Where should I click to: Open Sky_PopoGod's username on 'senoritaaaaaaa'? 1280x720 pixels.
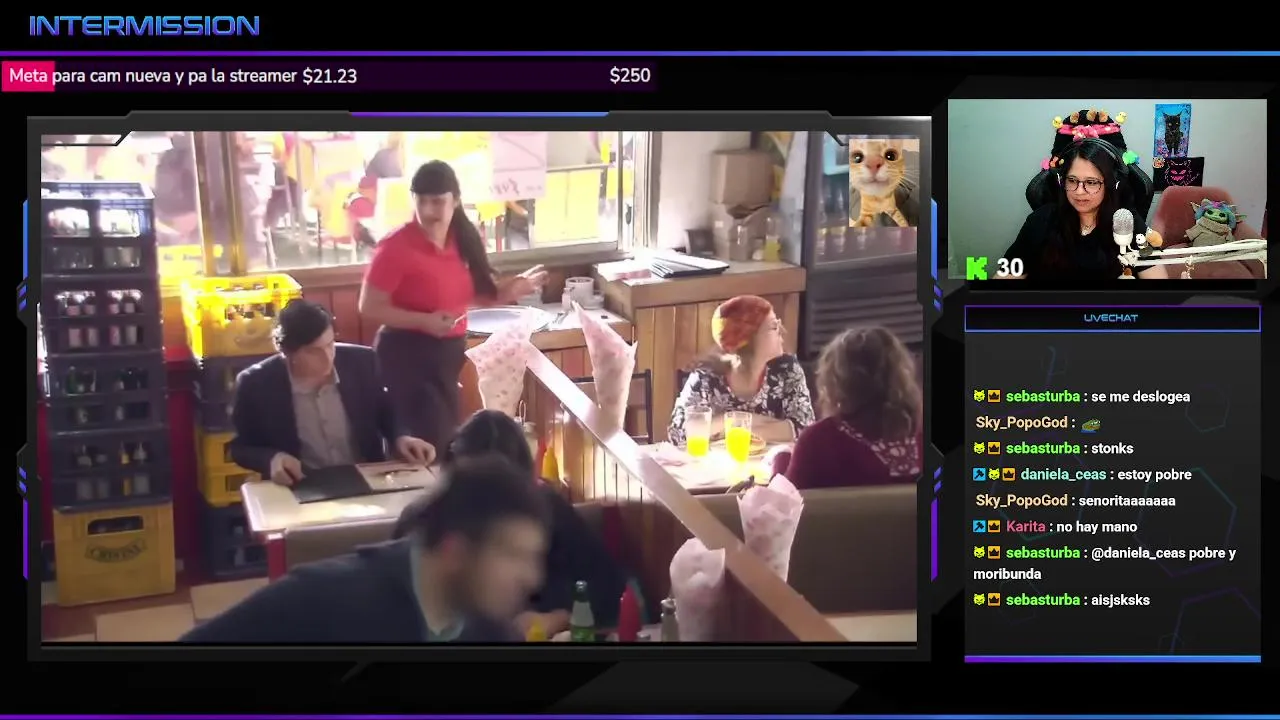point(1021,501)
